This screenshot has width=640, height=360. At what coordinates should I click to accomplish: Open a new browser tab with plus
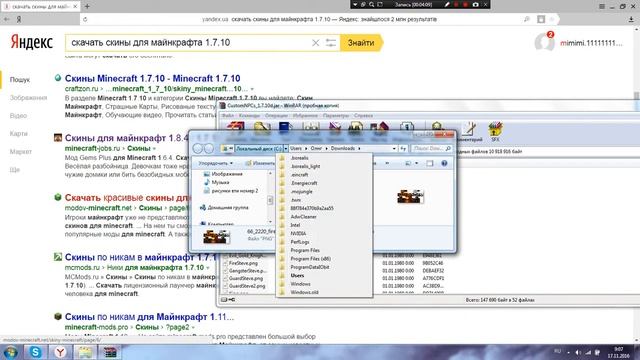pyautogui.click(x=87, y=6)
